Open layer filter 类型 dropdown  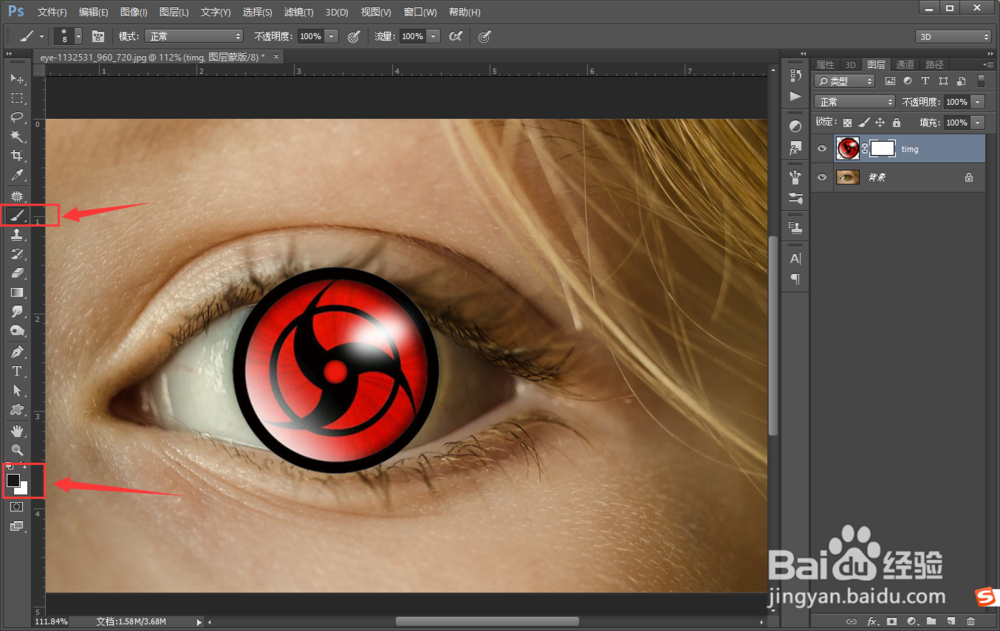844,81
